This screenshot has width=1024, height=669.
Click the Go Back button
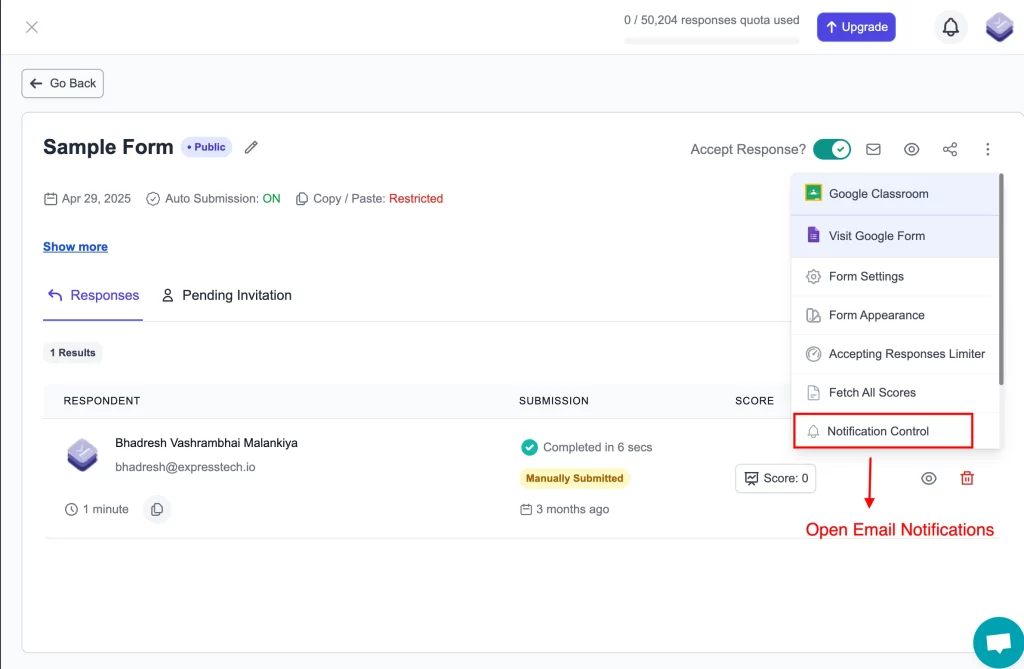[62, 83]
